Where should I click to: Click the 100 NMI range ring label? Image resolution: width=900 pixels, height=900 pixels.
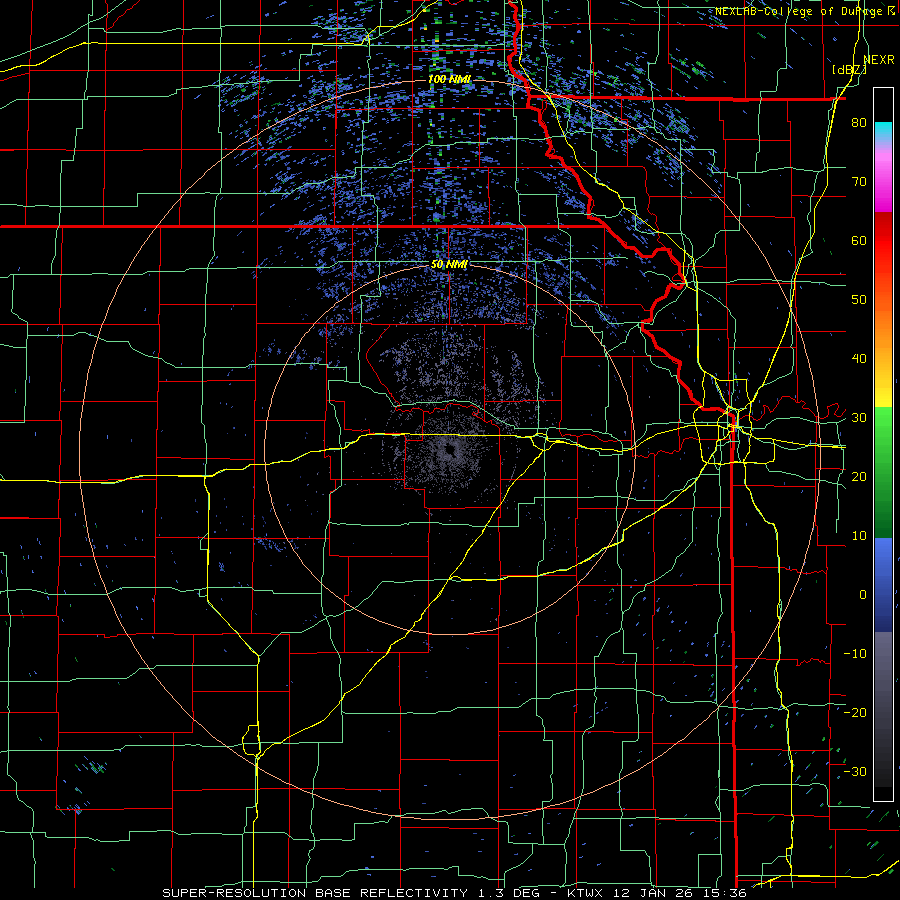(x=450, y=79)
